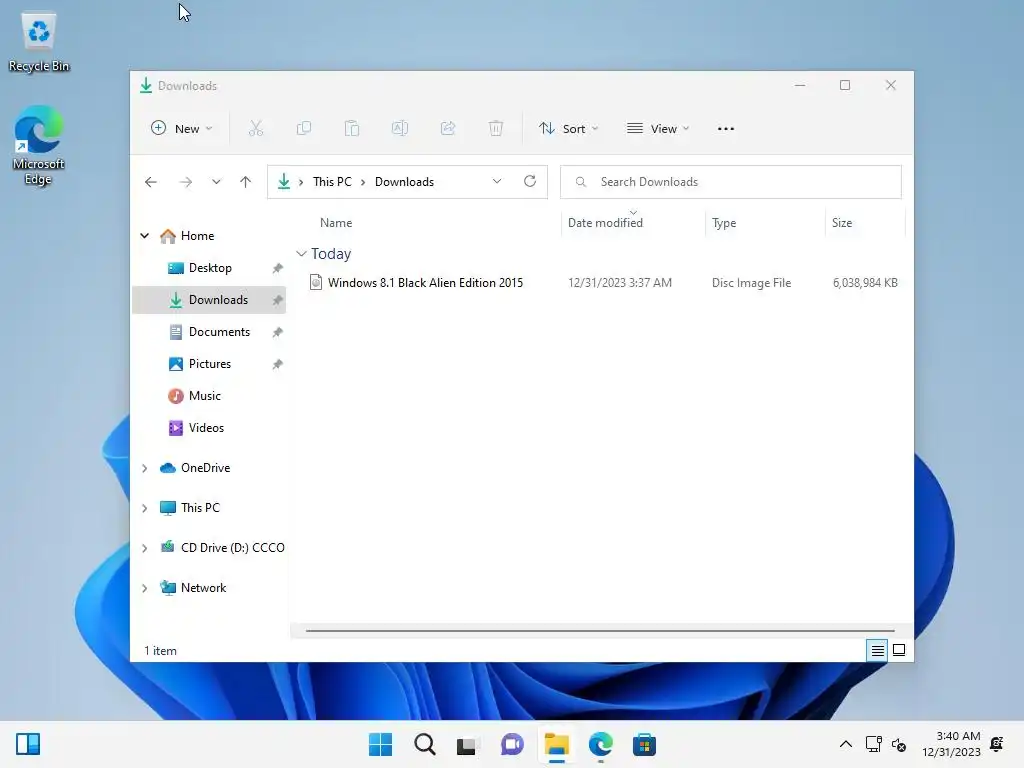Switch to details view layout toggle
1024x768 pixels.
(877, 650)
